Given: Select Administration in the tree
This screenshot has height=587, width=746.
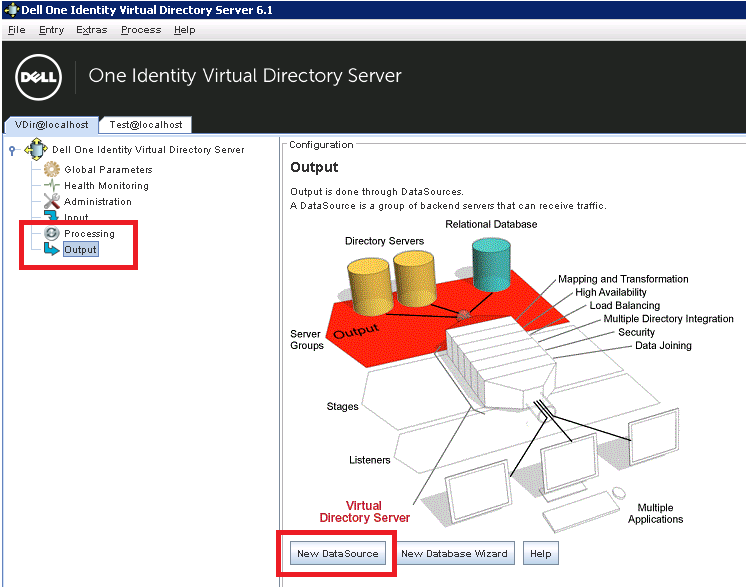Looking at the screenshot, I should 98,202.
